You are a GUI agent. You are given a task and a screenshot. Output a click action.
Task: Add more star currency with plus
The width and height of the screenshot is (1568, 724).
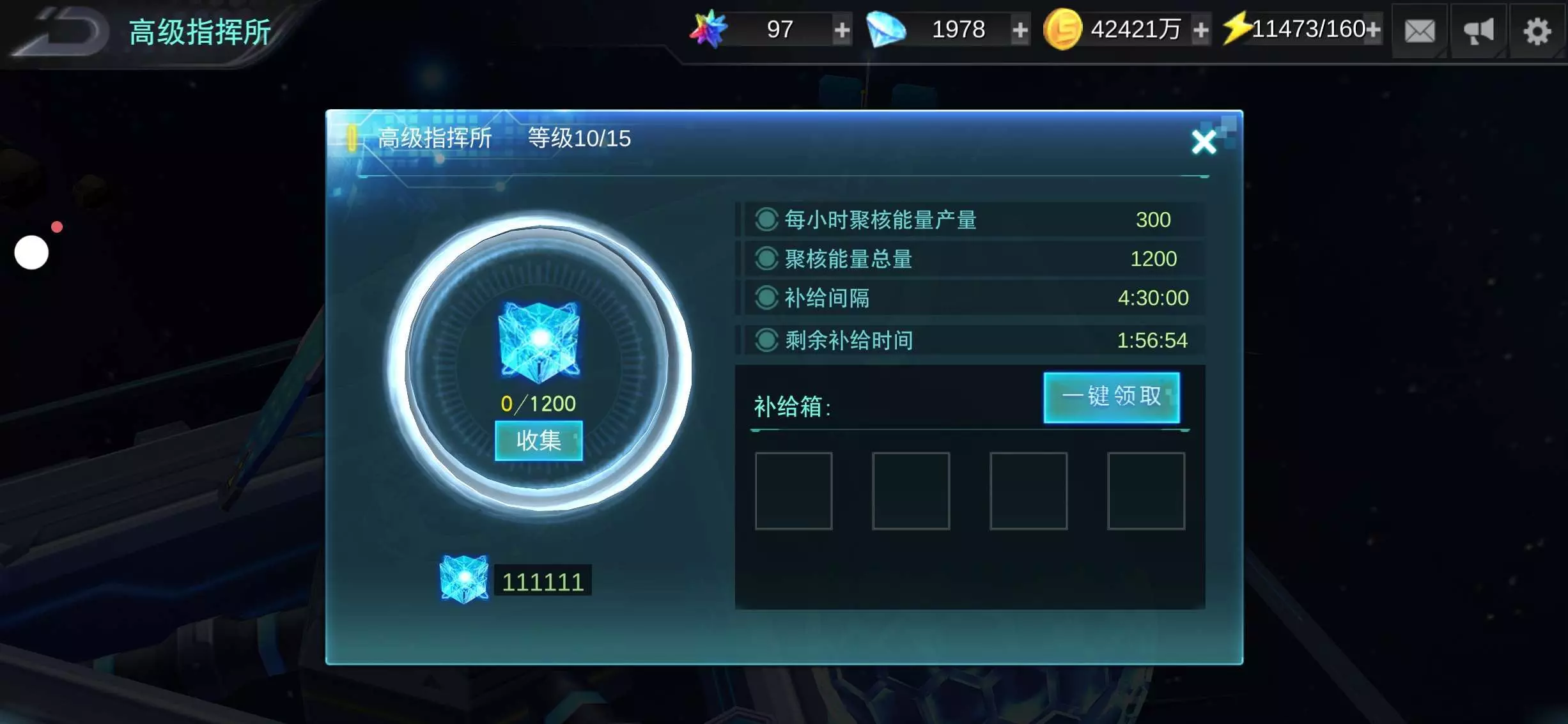pos(842,30)
